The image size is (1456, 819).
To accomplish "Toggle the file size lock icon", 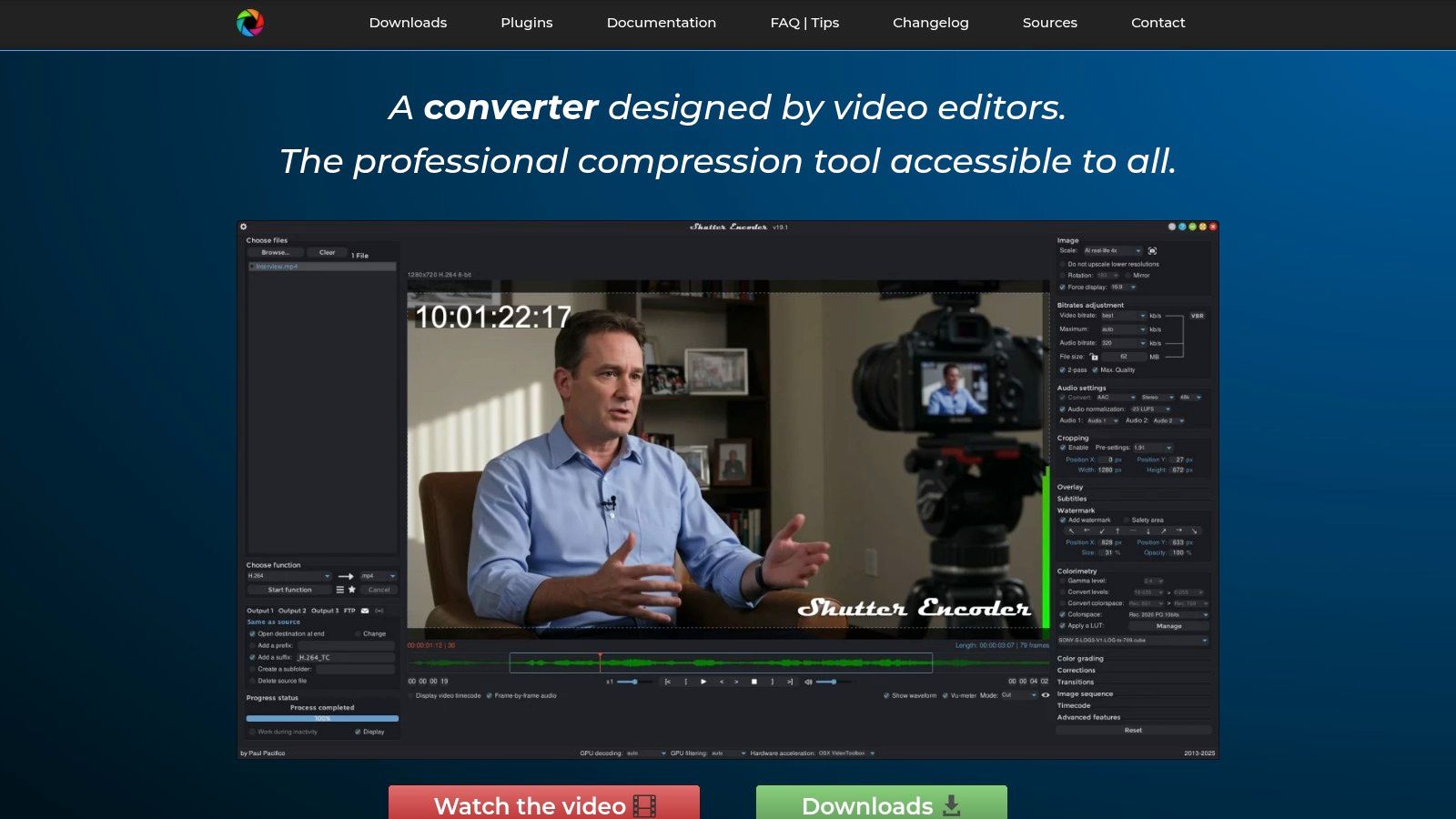I will coord(1094,357).
